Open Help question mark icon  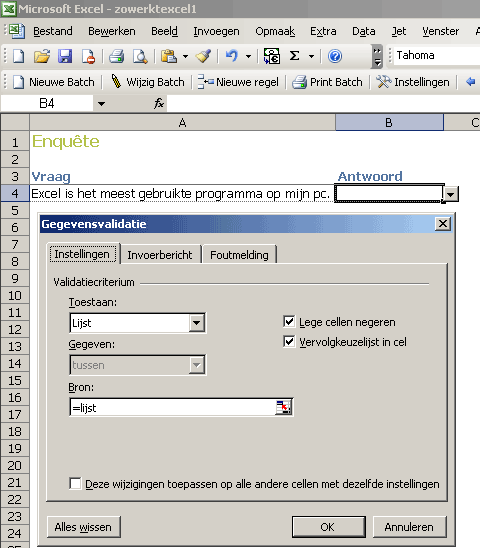click(335, 56)
